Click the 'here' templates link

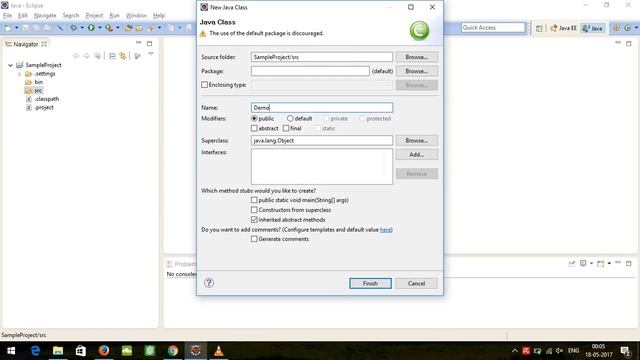(x=385, y=230)
